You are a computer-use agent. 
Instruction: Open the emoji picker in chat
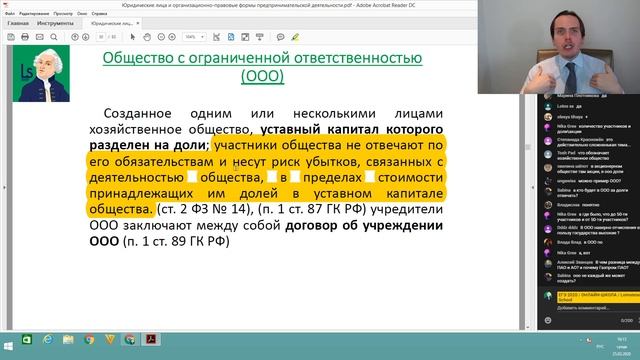coord(548,320)
